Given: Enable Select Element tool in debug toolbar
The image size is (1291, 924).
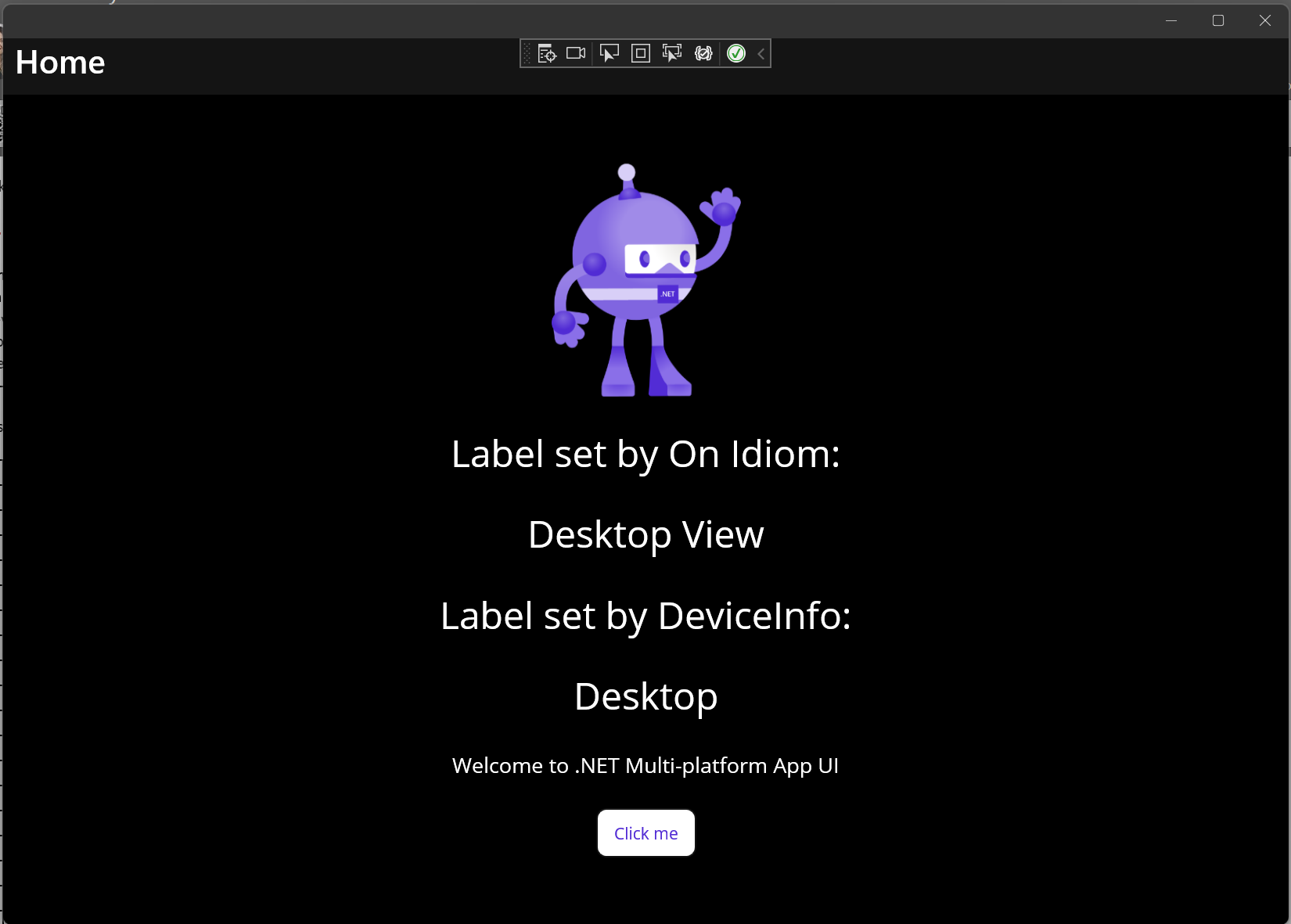Looking at the screenshot, I should tap(609, 53).
